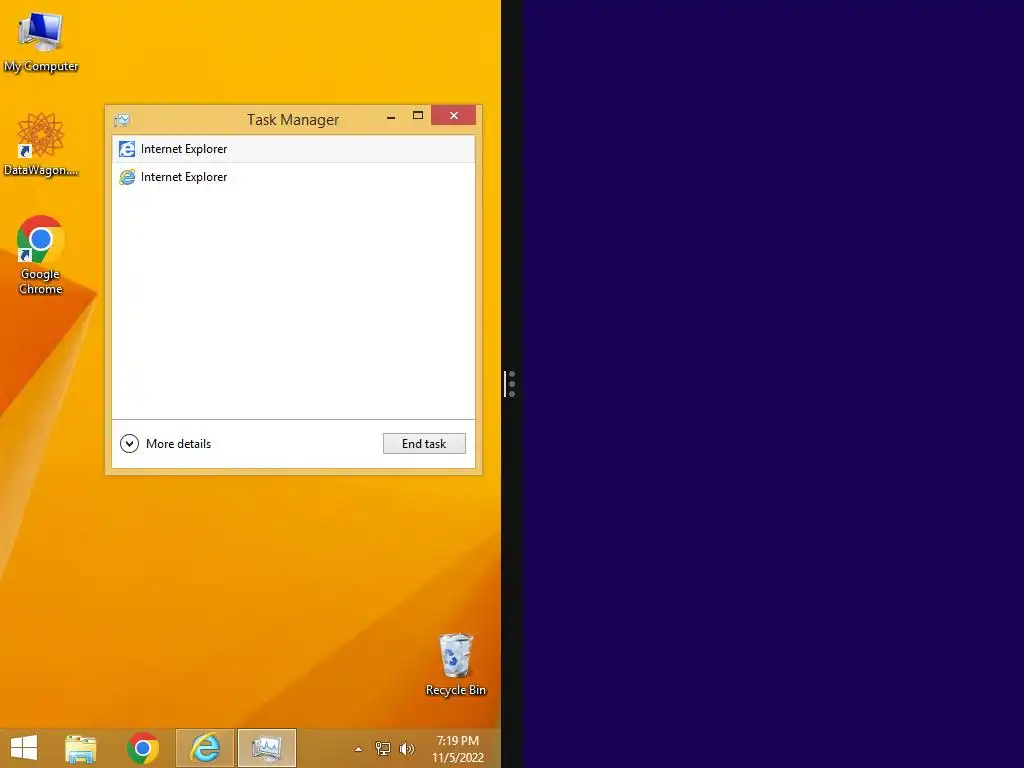1024x768 pixels.
Task: Open volume control tray icon
Action: (x=407, y=749)
